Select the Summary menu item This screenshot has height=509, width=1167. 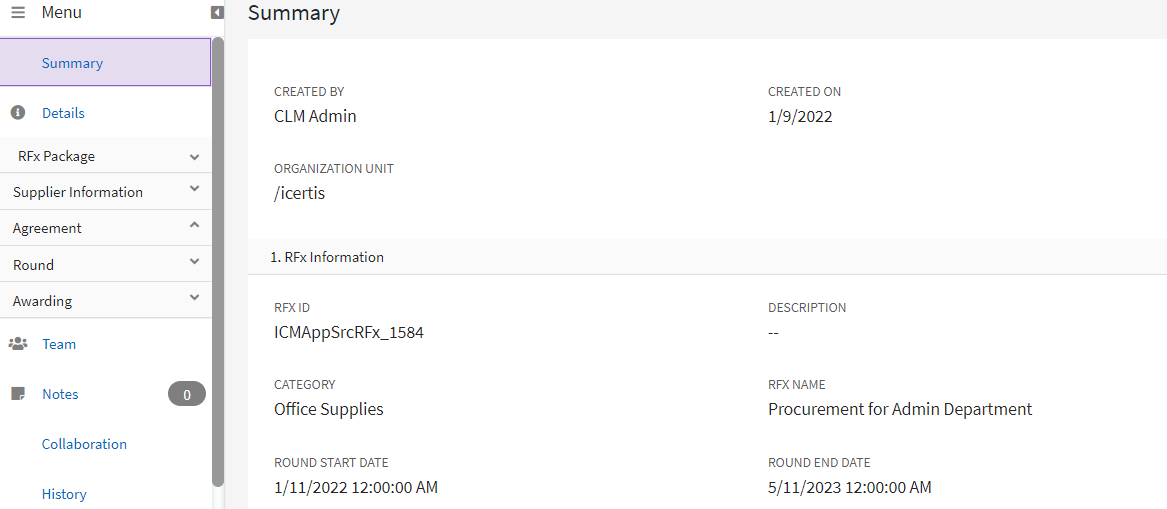pos(72,63)
